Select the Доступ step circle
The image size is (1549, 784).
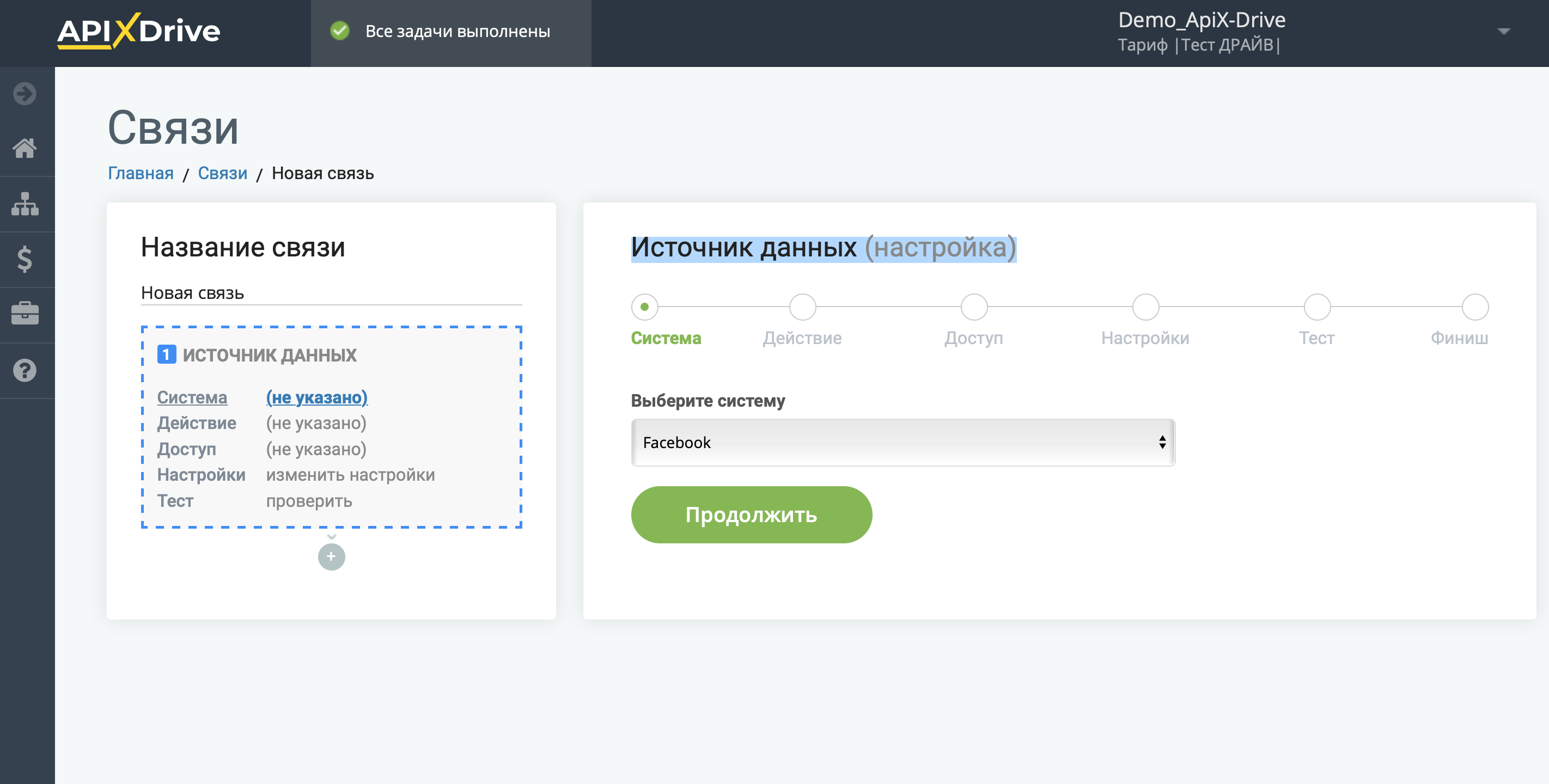[974, 307]
